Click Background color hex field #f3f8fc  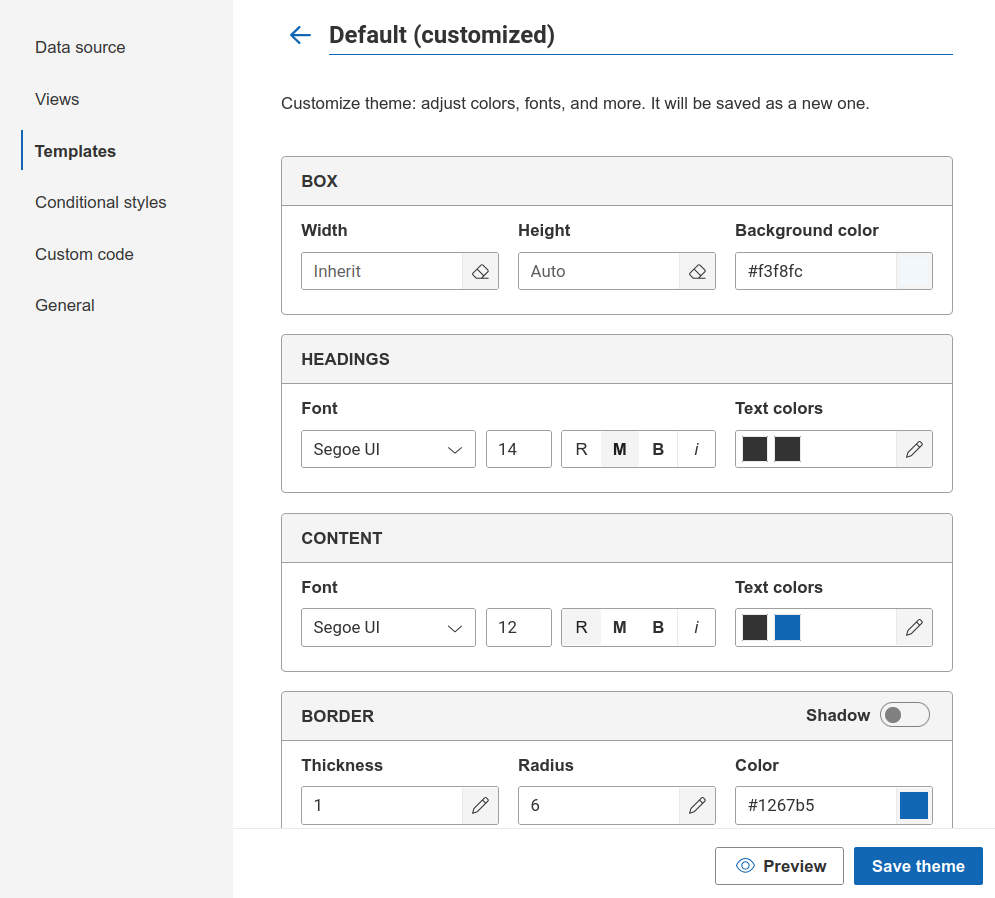816,272
